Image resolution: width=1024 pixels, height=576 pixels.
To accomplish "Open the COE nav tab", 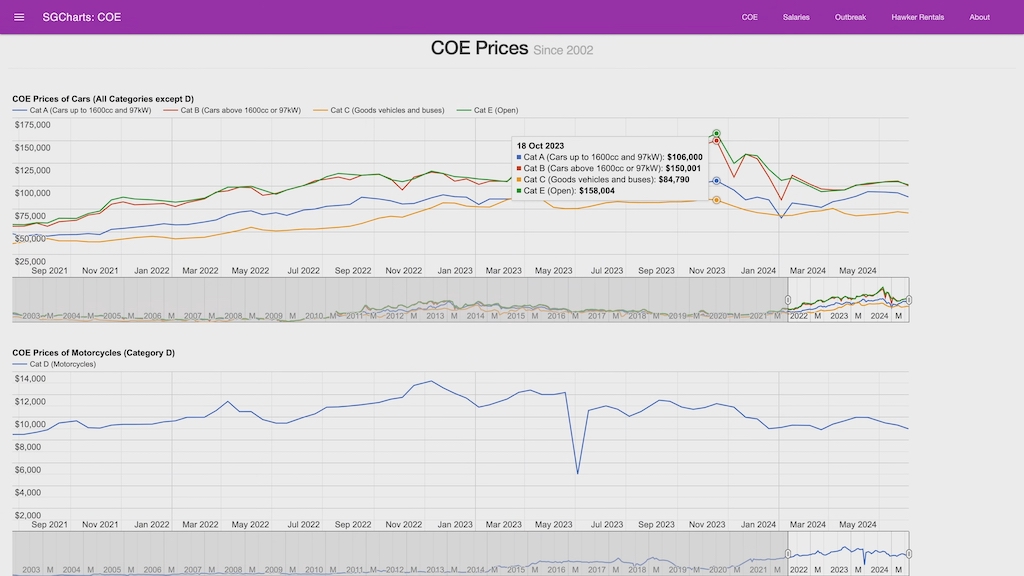I will coord(750,17).
